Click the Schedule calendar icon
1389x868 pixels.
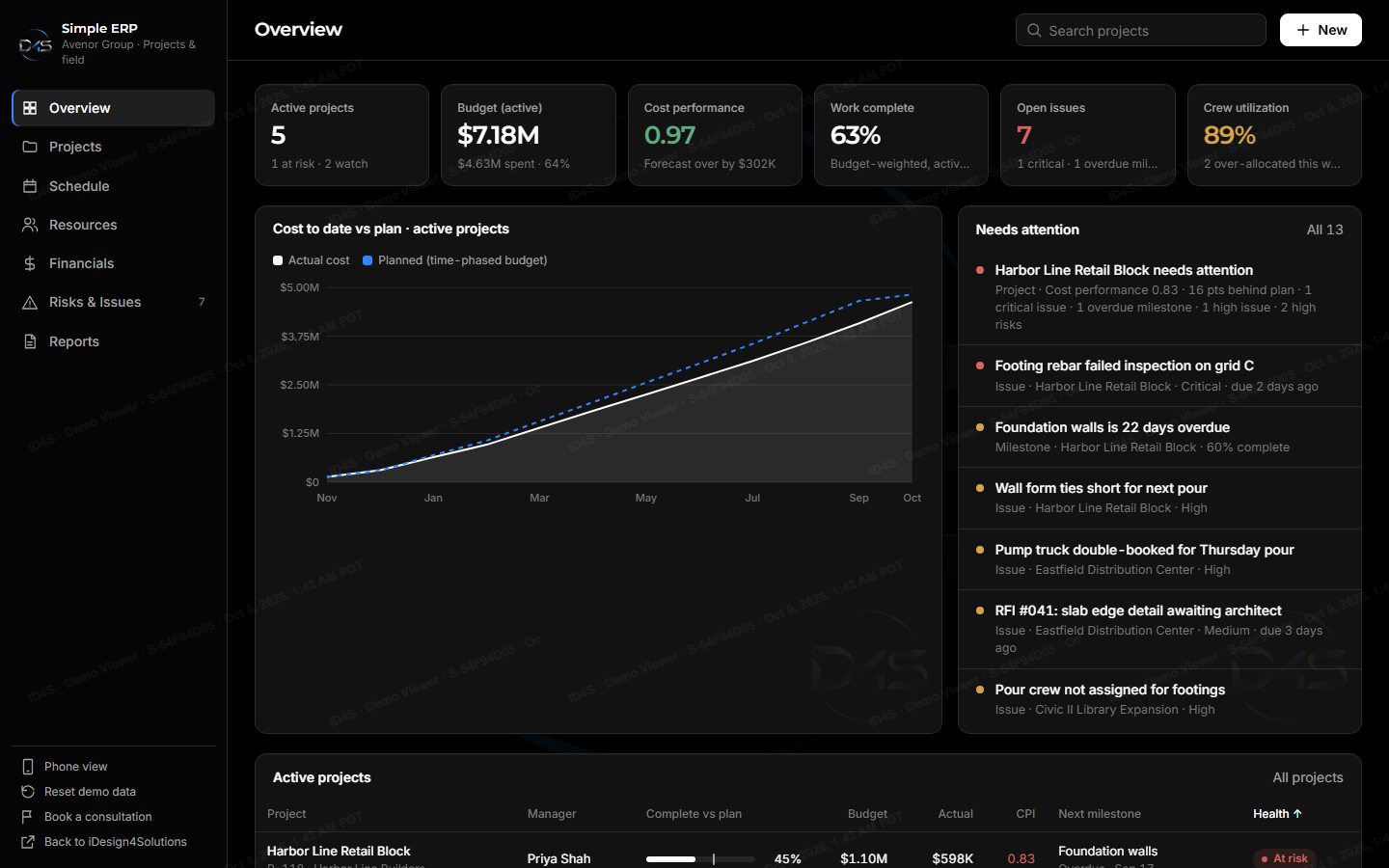(30, 186)
